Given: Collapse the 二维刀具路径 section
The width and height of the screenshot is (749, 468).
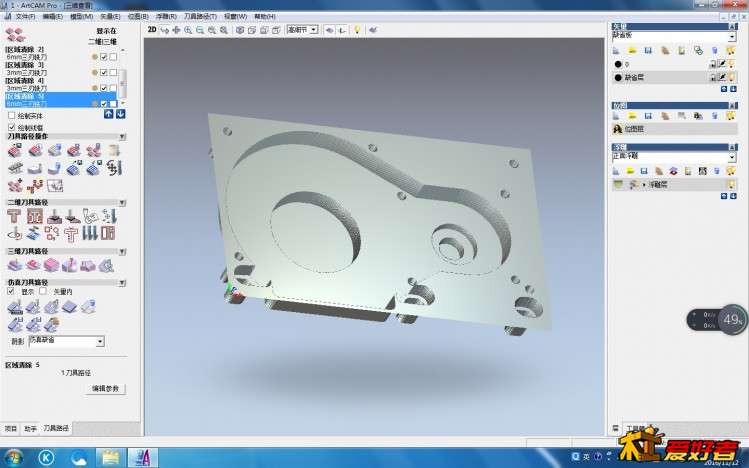Looking at the screenshot, I should point(122,202).
